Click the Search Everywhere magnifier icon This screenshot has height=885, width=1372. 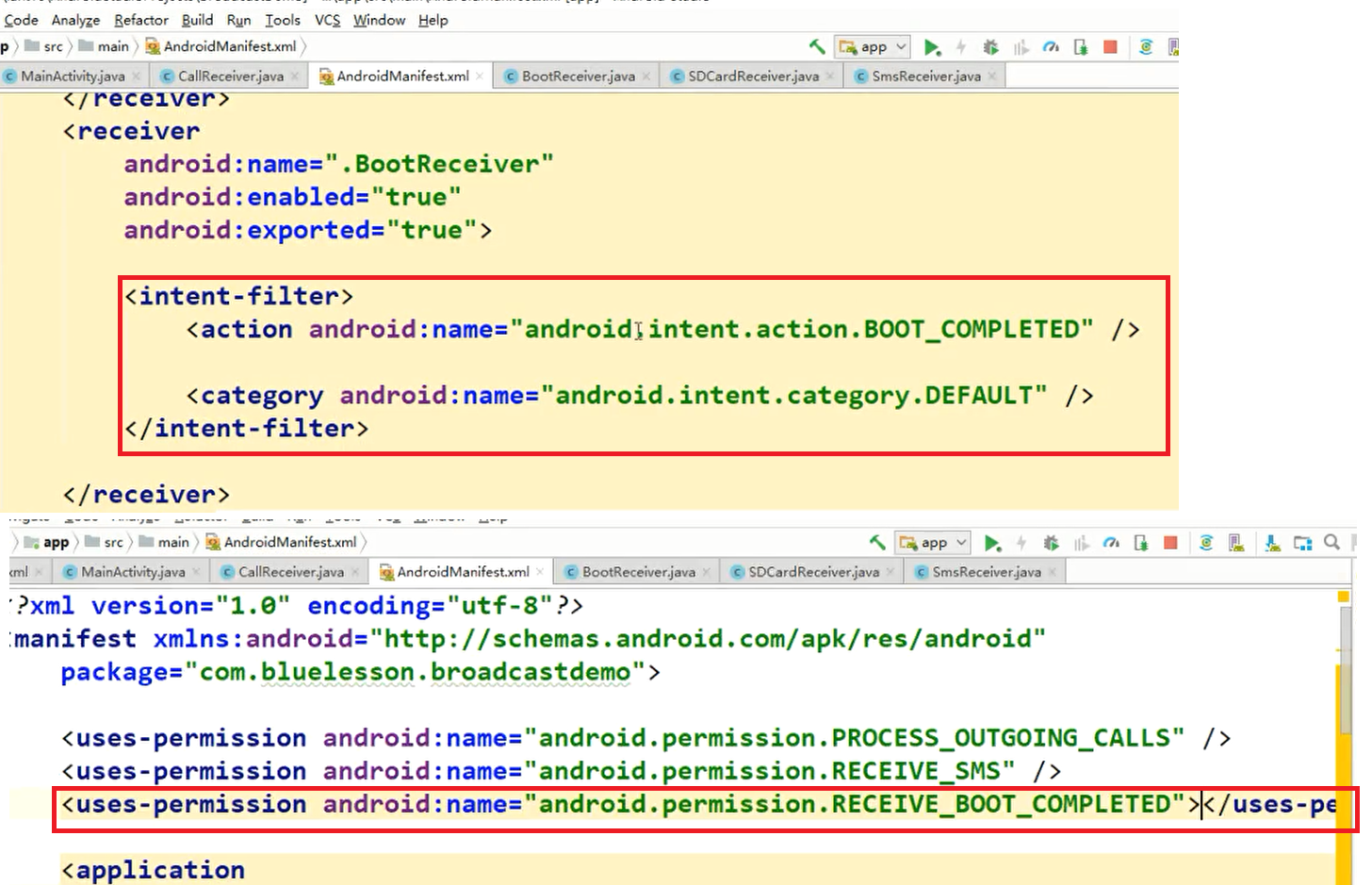pyautogui.click(x=1331, y=542)
